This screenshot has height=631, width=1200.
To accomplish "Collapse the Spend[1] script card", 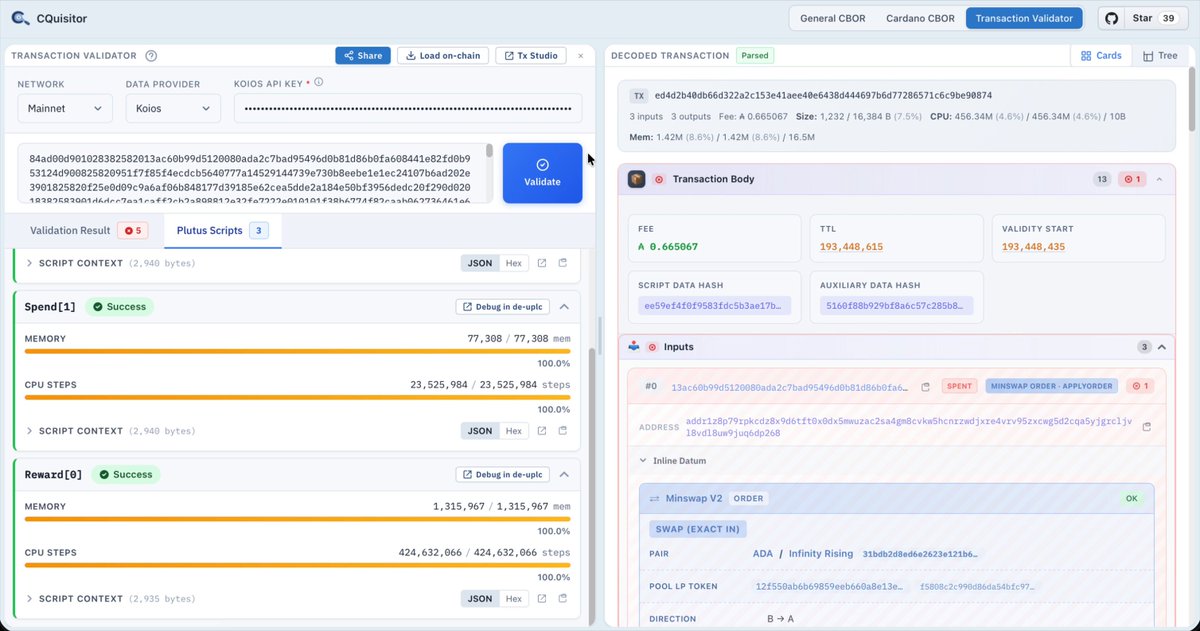I will tap(564, 307).
